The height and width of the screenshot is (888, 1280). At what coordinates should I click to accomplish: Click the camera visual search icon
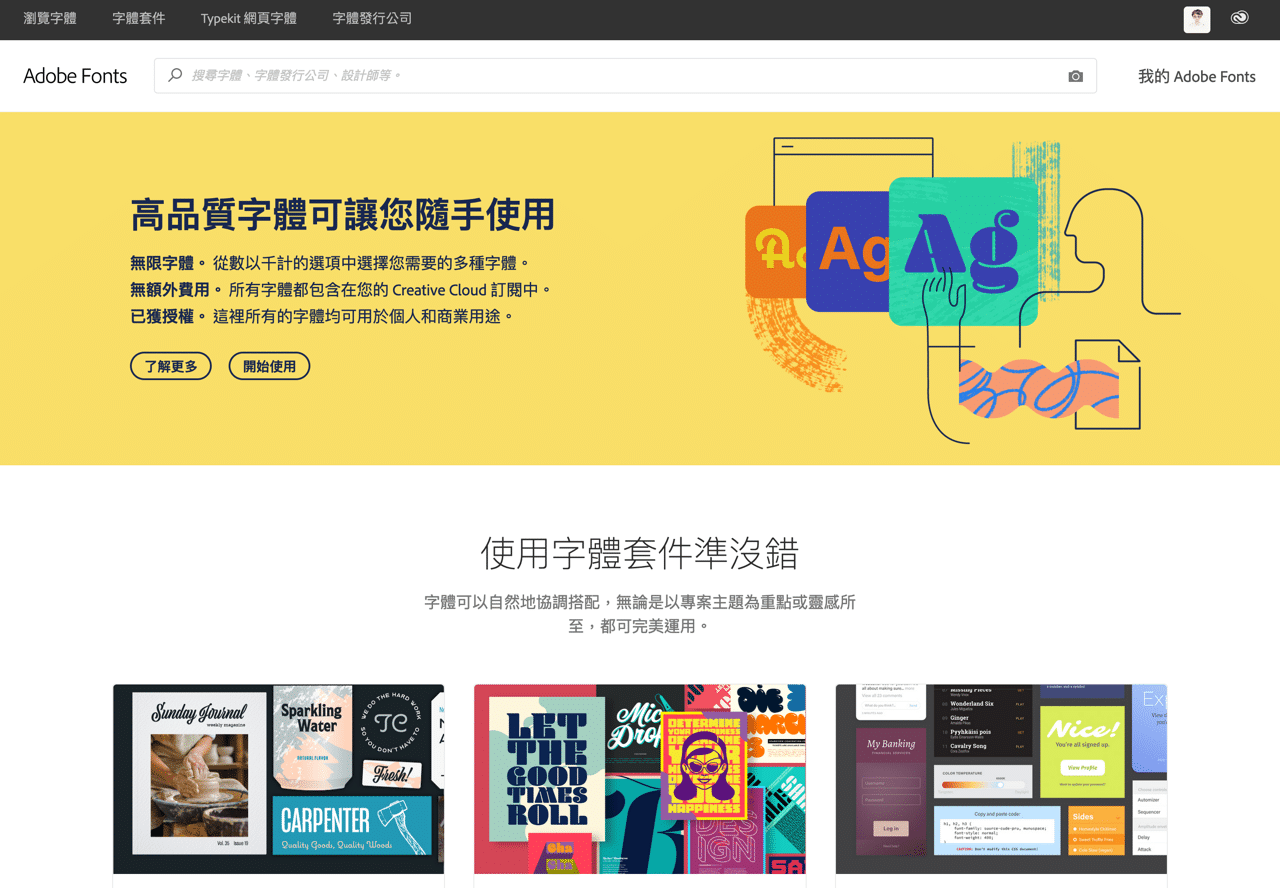tap(1076, 76)
